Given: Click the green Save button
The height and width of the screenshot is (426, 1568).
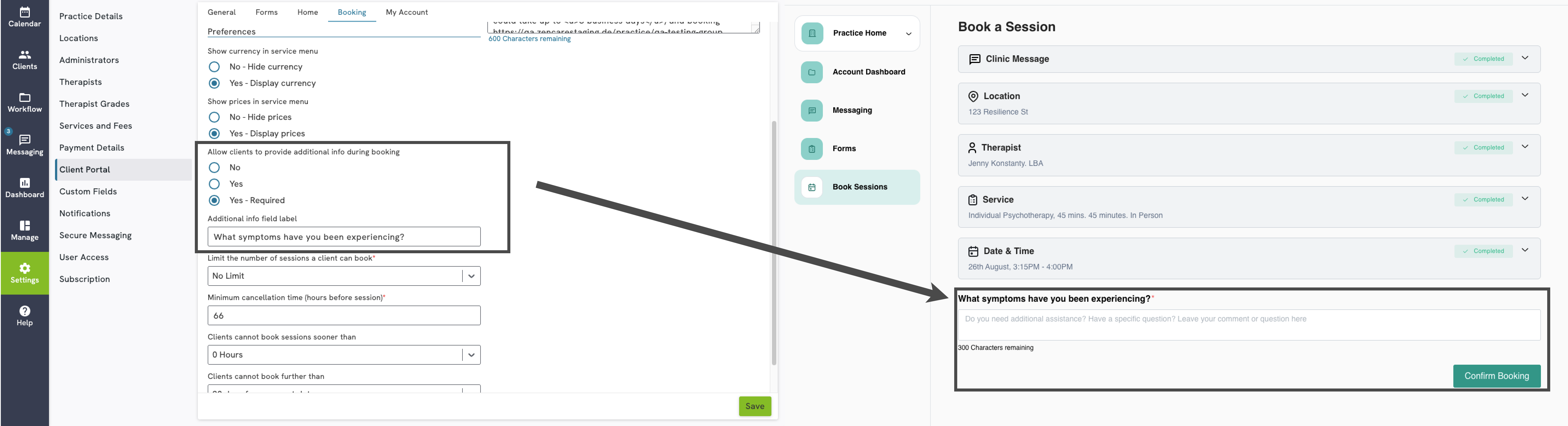Looking at the screenshot, I should pyautogui.click(x=755, y=407).
